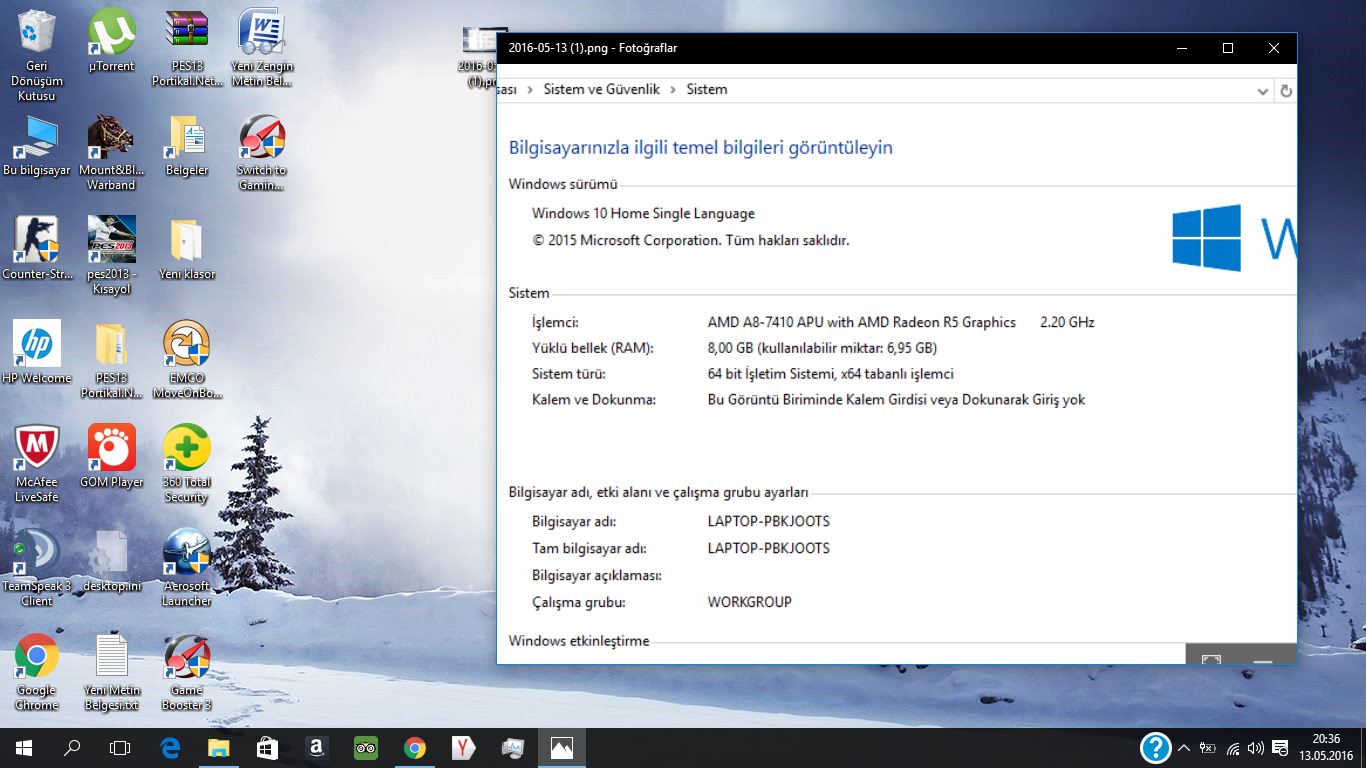The height and width of the screenshot is (768, 1366).
Task: Open the McAfee LiveSafe desktop icon
Action: (37, 449)
